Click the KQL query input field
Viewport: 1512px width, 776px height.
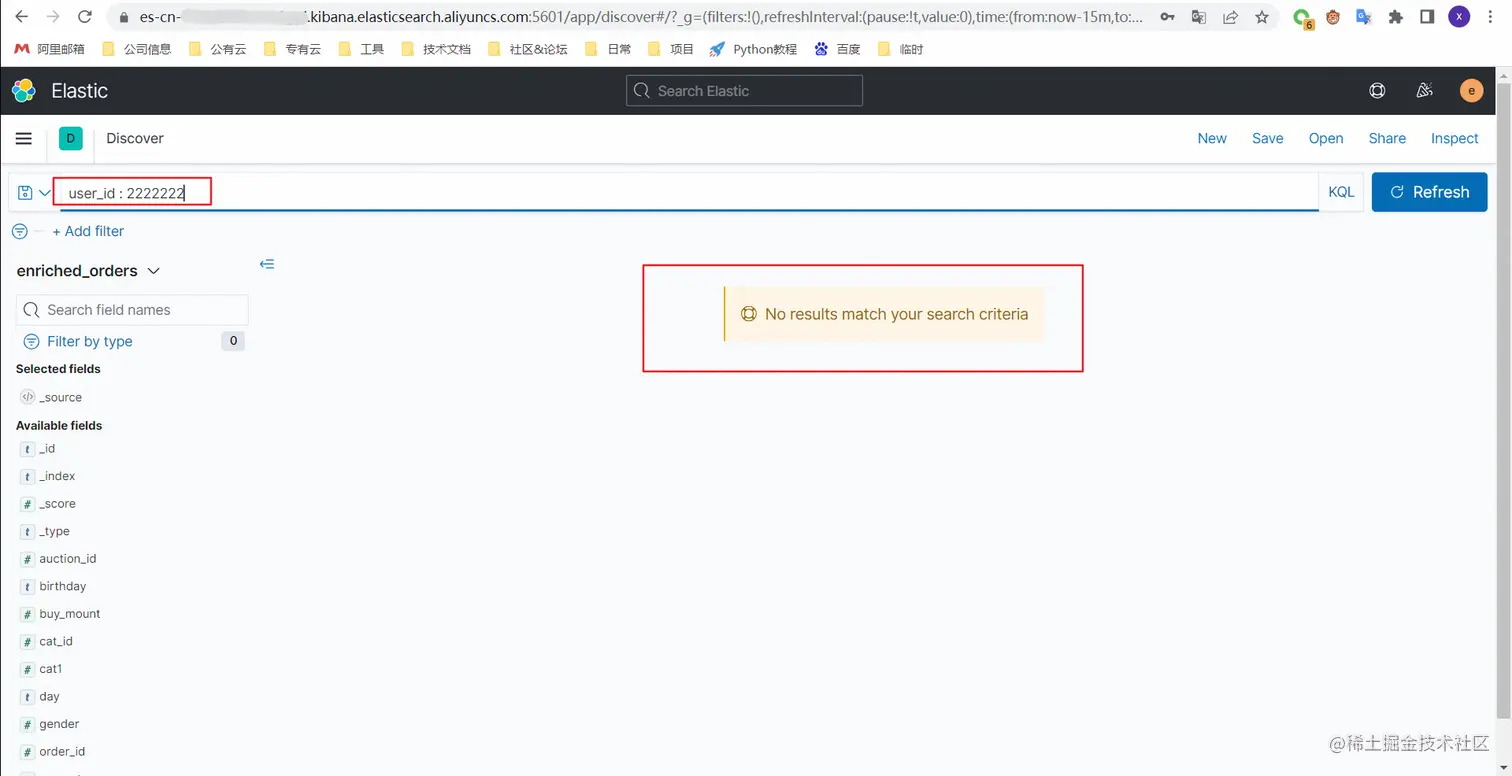click(x=690, y=193)
